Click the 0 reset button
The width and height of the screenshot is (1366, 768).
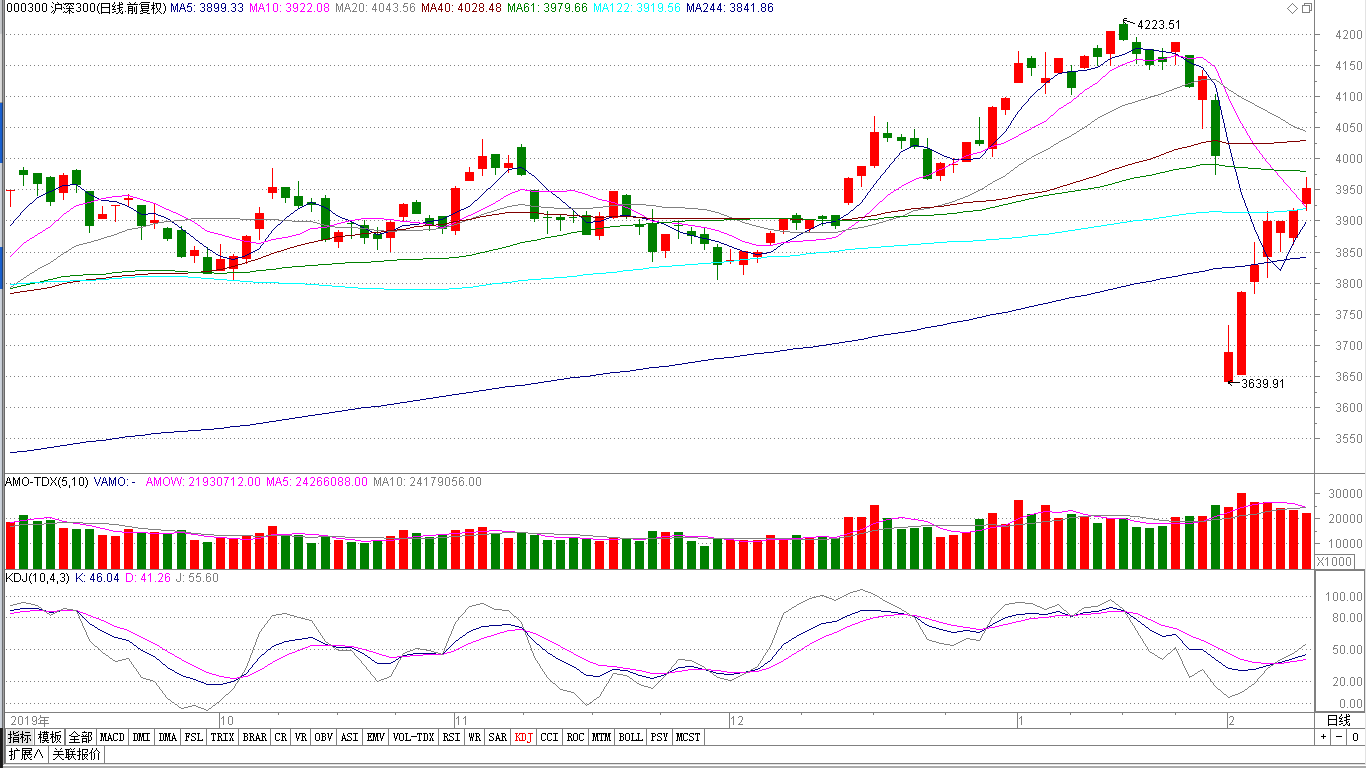click(x=1355, y=737)
